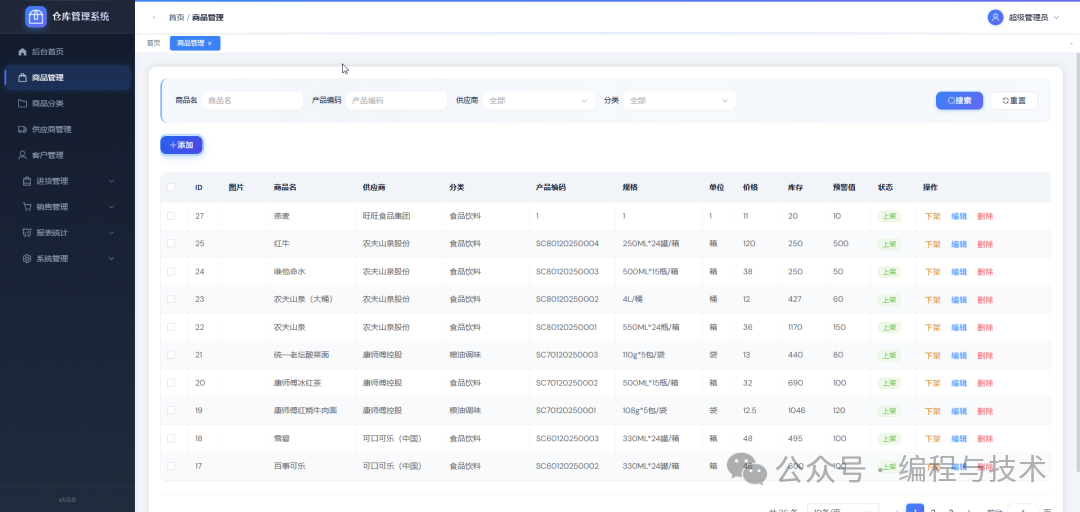1080x512 pixels.
Task: Toggle the select-all checkbox in table header
Action: click(171, 187)
